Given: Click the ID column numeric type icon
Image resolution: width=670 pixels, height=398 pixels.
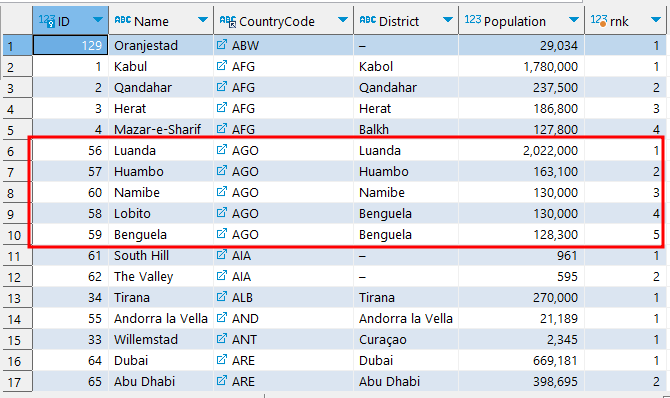Looking at the screenshot, I should [x=47, y=21].
